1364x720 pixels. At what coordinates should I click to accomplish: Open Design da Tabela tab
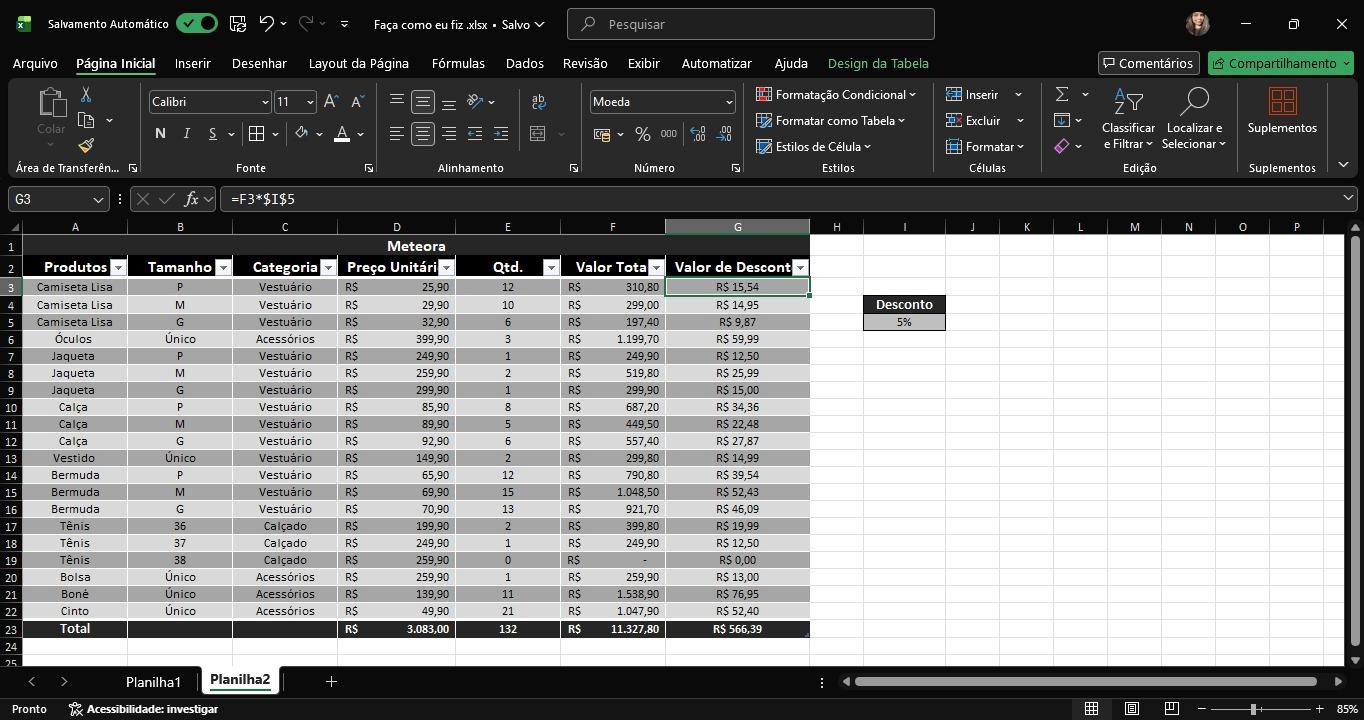(x=878, y=63)
